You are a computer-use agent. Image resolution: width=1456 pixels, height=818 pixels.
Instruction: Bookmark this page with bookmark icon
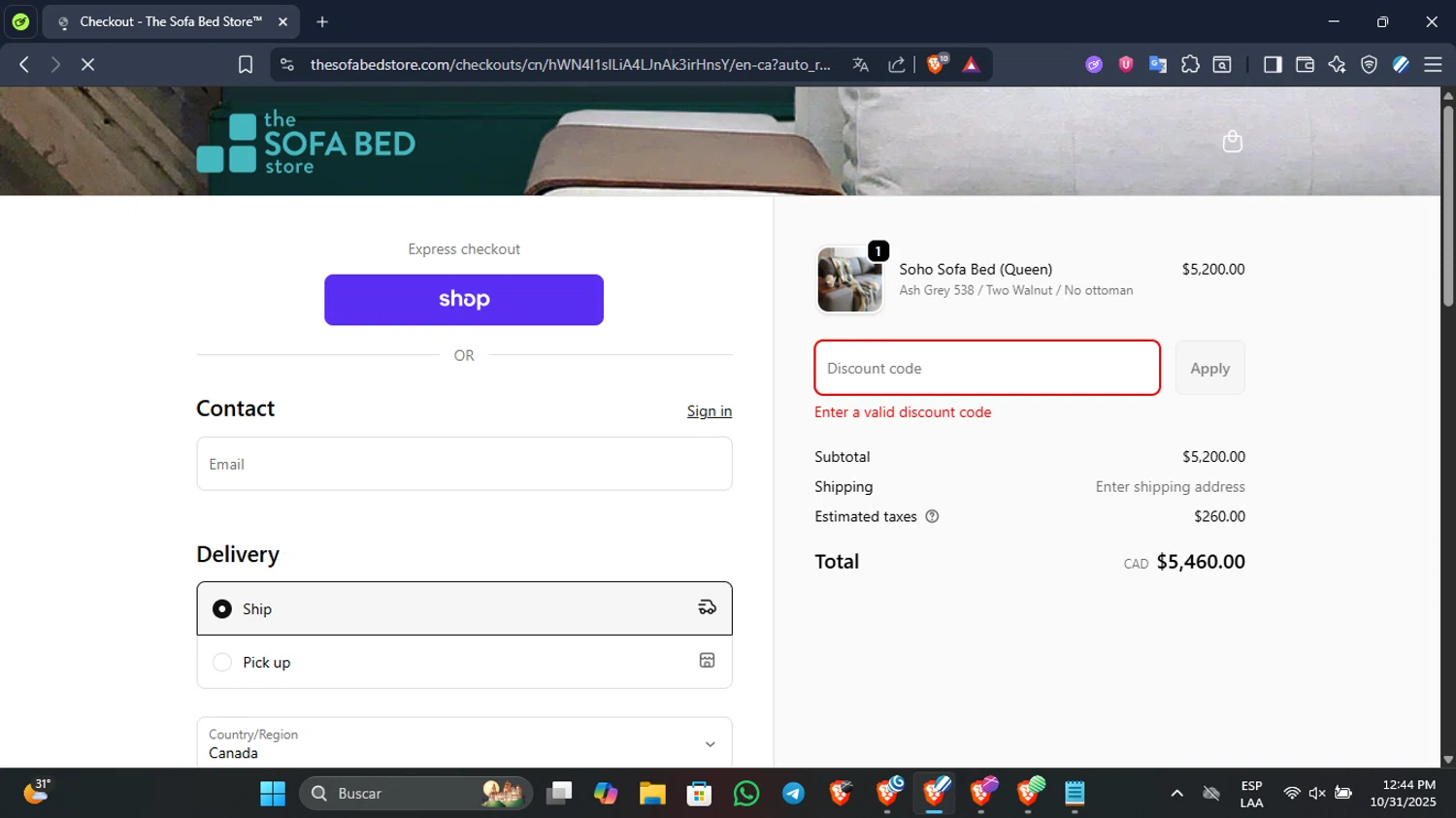pos(246,64)
